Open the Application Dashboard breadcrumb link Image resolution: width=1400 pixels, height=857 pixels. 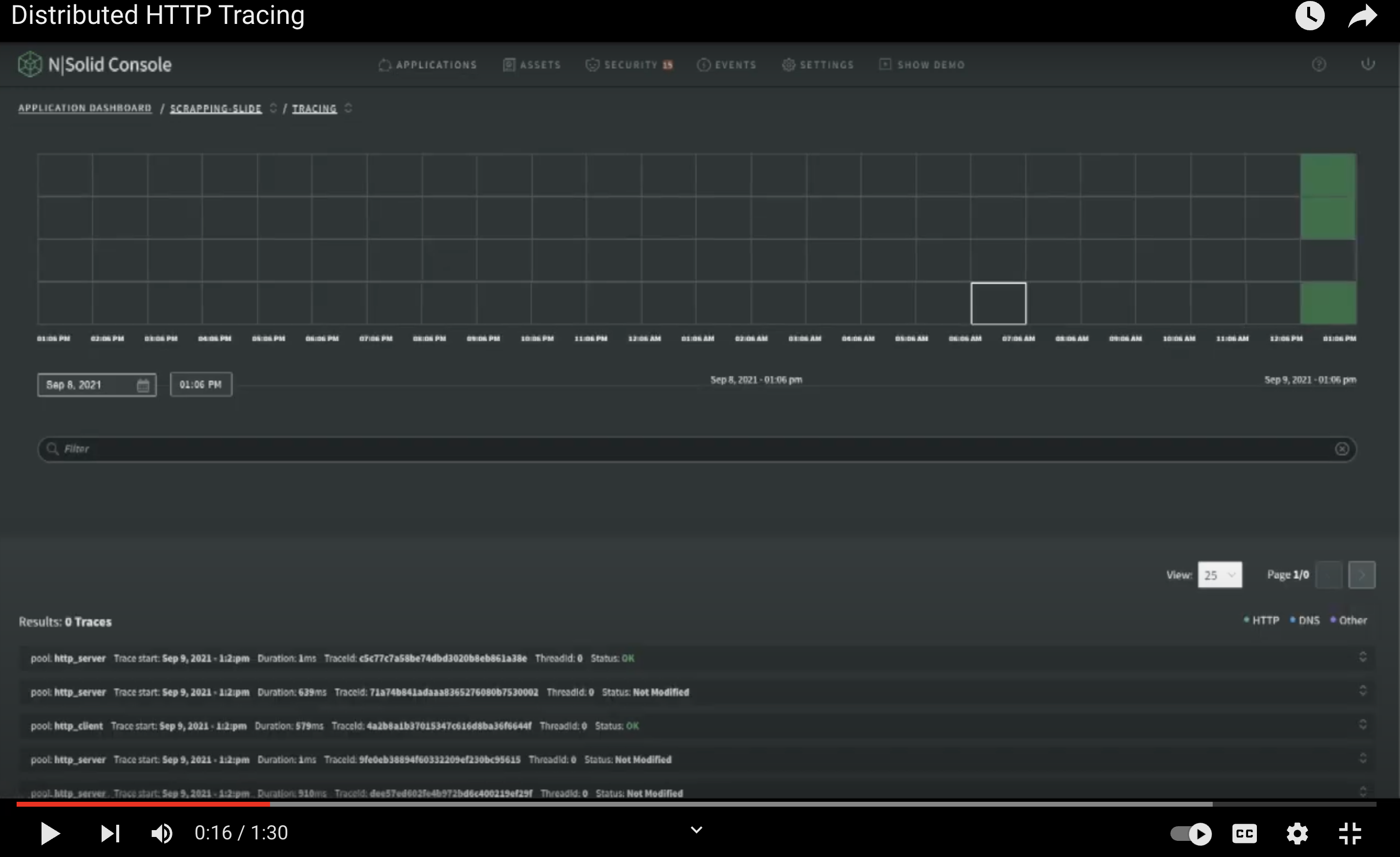pyautogui.click(x=85, y=108)
